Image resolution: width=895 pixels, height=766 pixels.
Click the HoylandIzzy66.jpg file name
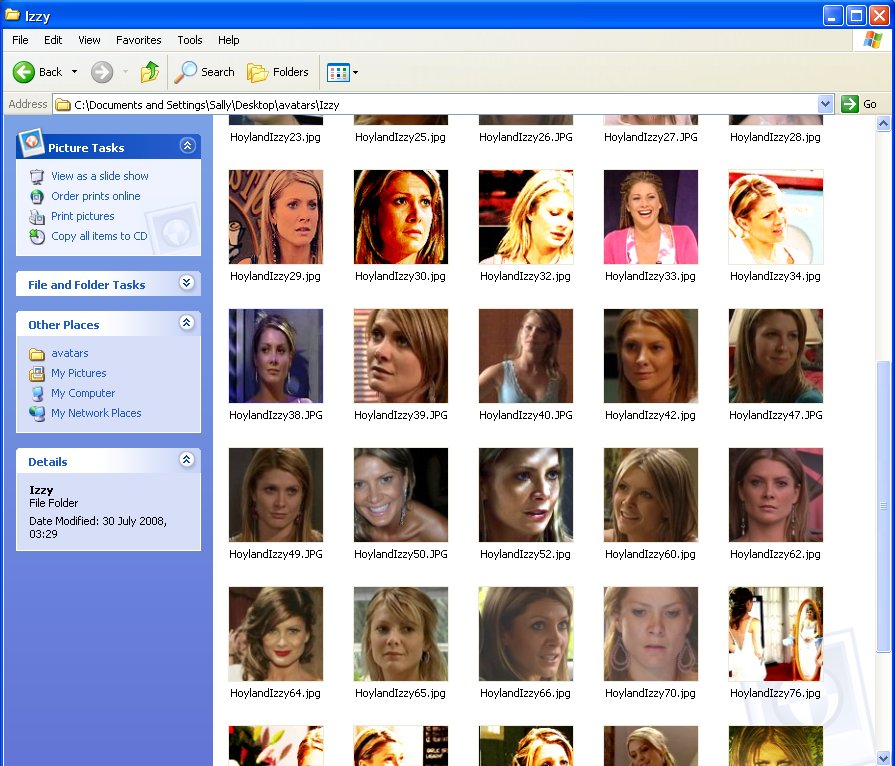point(525,694)
